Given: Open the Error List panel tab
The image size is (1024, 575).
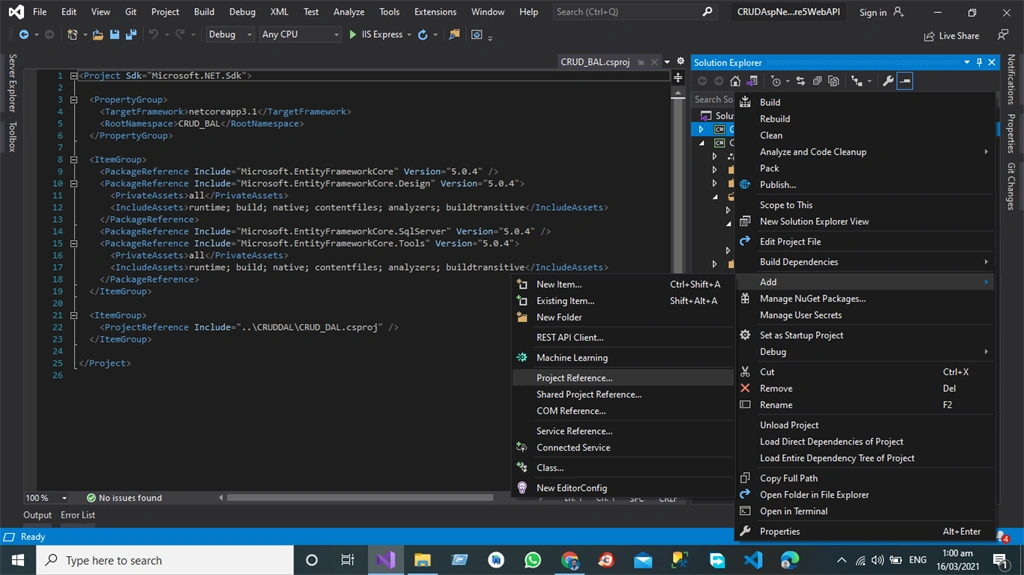Looking at the screenshot, I should 78,515.
